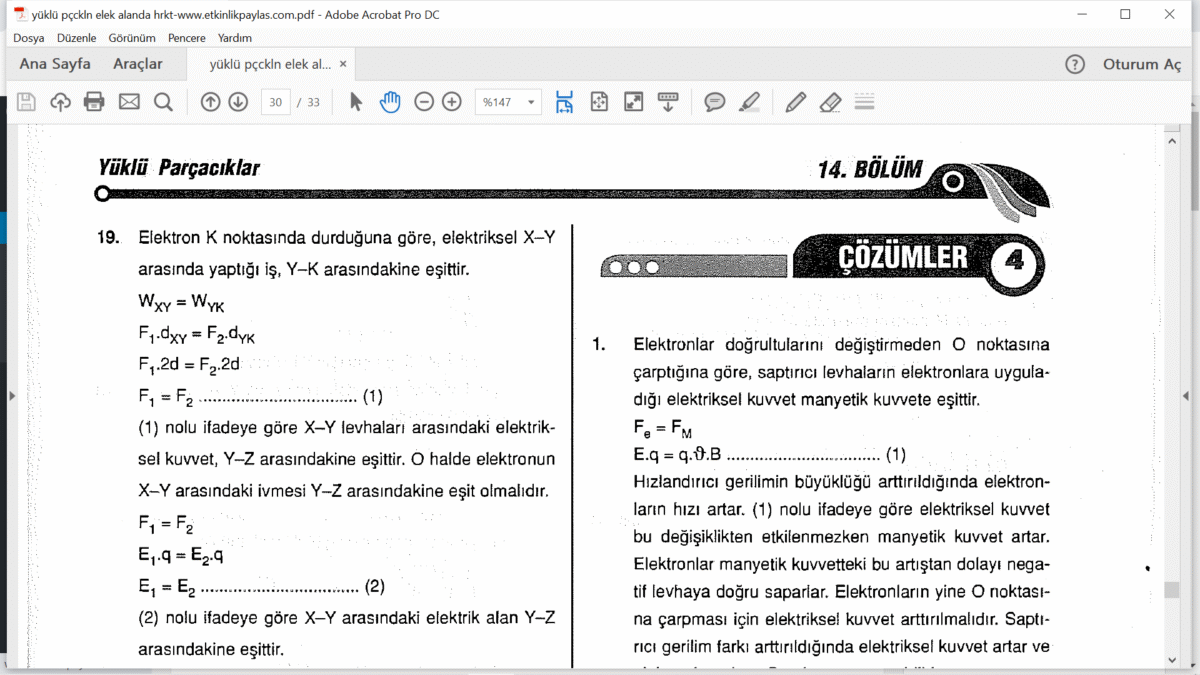The image size is (1200, 675).
Task: Open the Dosya menu
Action: (x=29, y=38)
